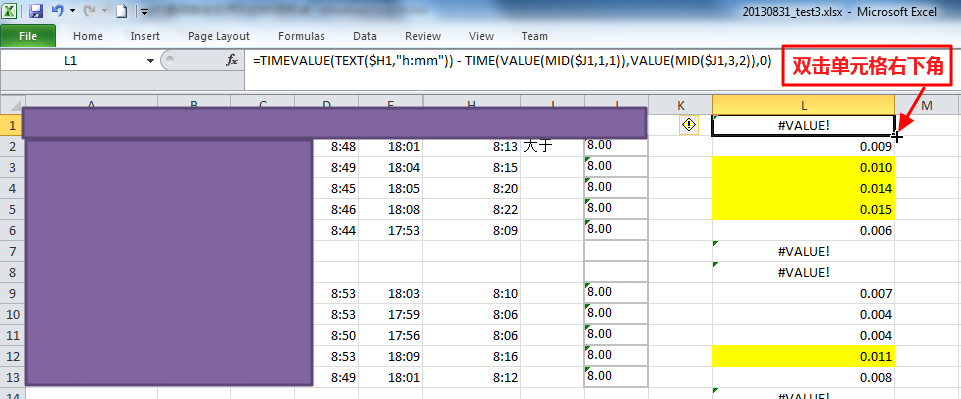Select cell showing time 18:04
Screen dimensions: 961x399
pos(390,167)
